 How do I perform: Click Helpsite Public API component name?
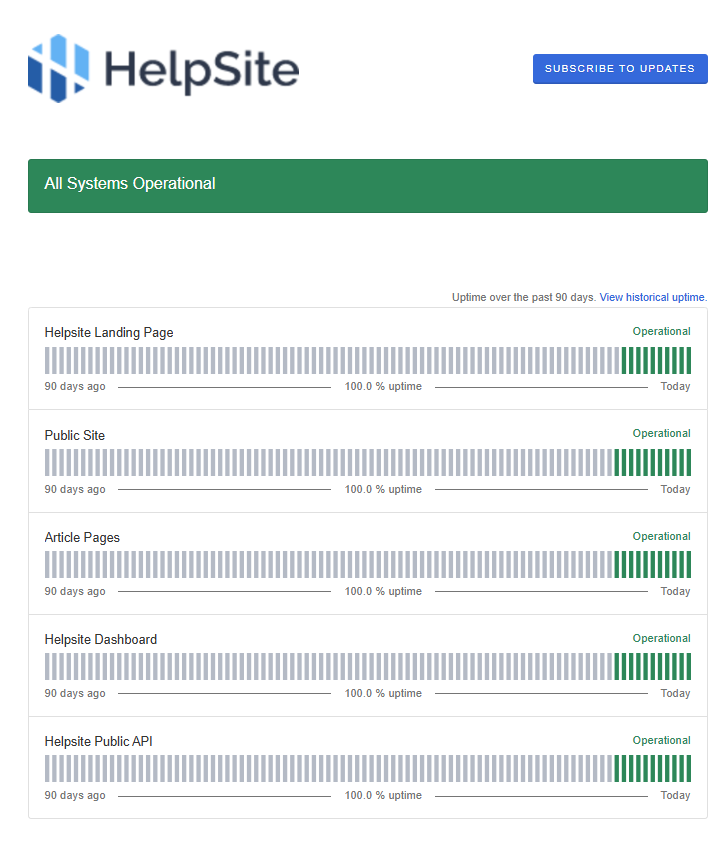point(99,741)
